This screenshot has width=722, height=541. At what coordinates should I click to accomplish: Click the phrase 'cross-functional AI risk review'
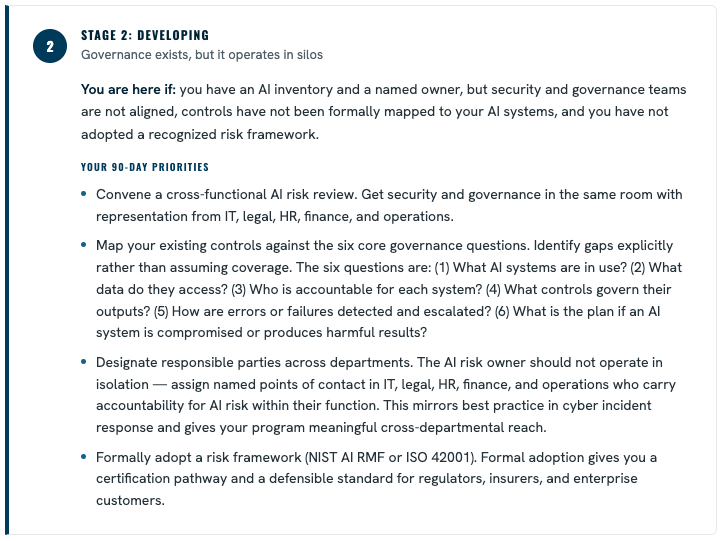pos(261,194)
